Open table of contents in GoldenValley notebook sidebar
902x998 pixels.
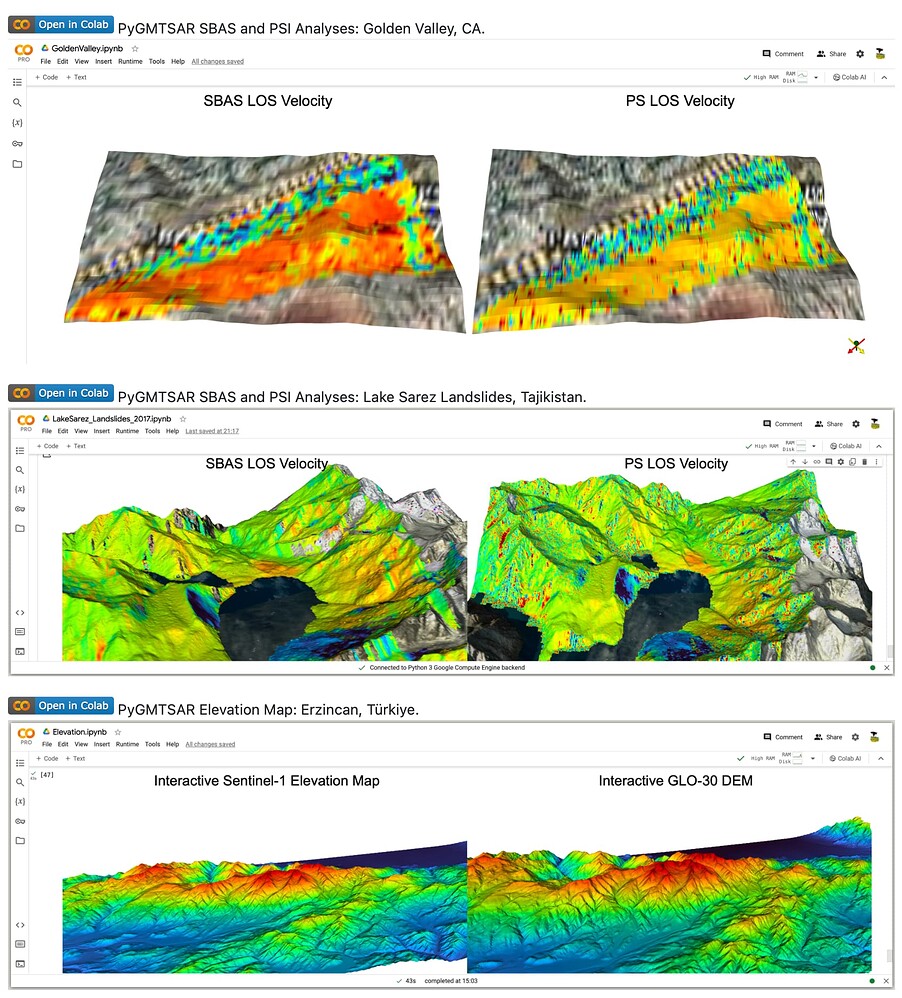(x=17, y=82)
